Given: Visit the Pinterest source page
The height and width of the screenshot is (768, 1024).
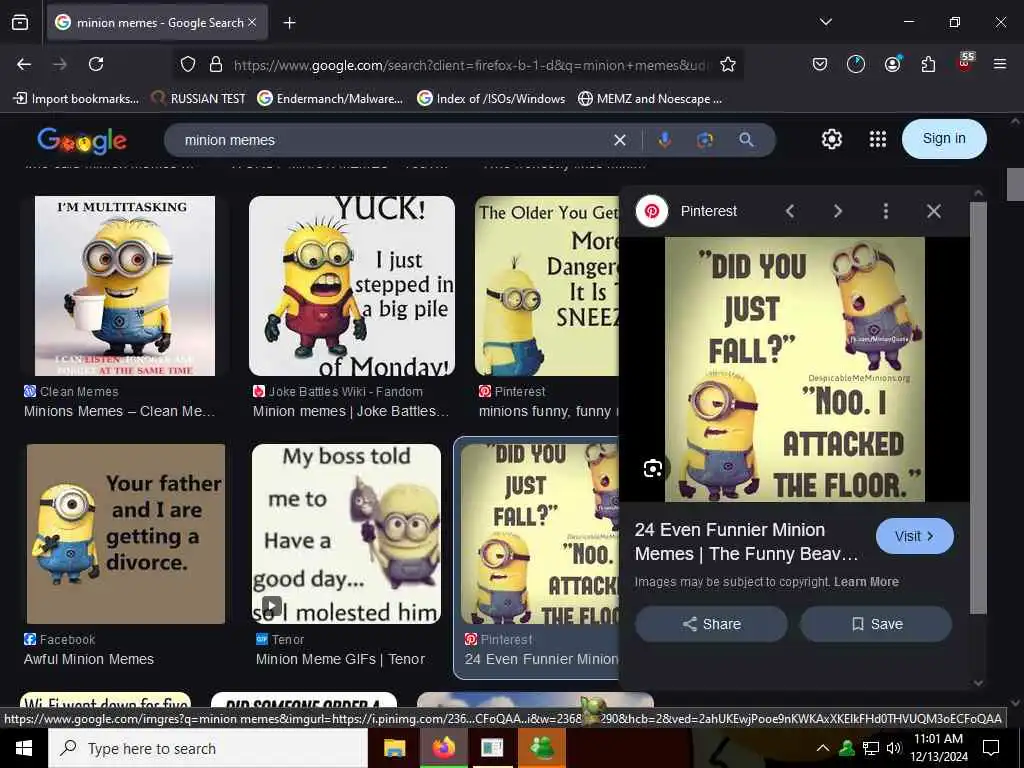Looking at the screenshot, I should click(914, 536).
